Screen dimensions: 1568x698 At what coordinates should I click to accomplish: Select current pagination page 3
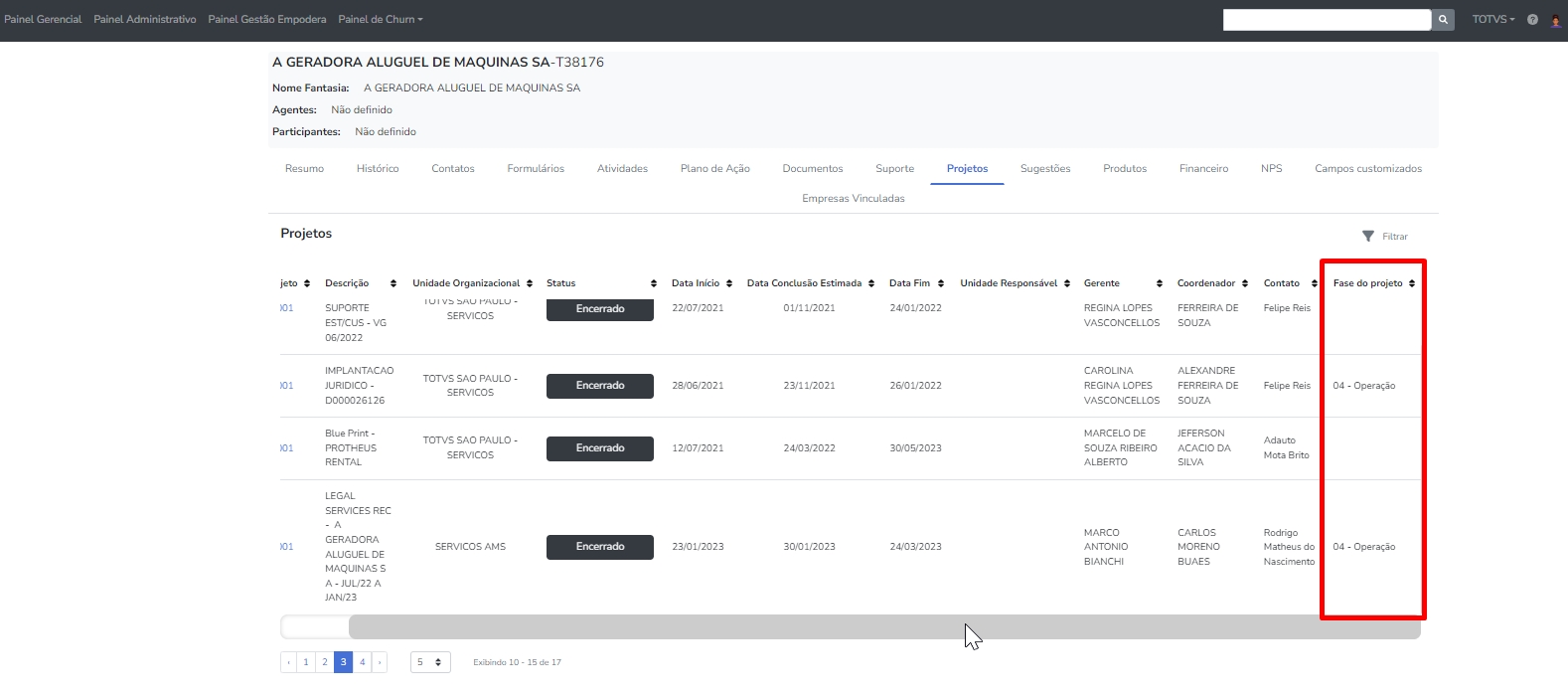tap(344, 662)
